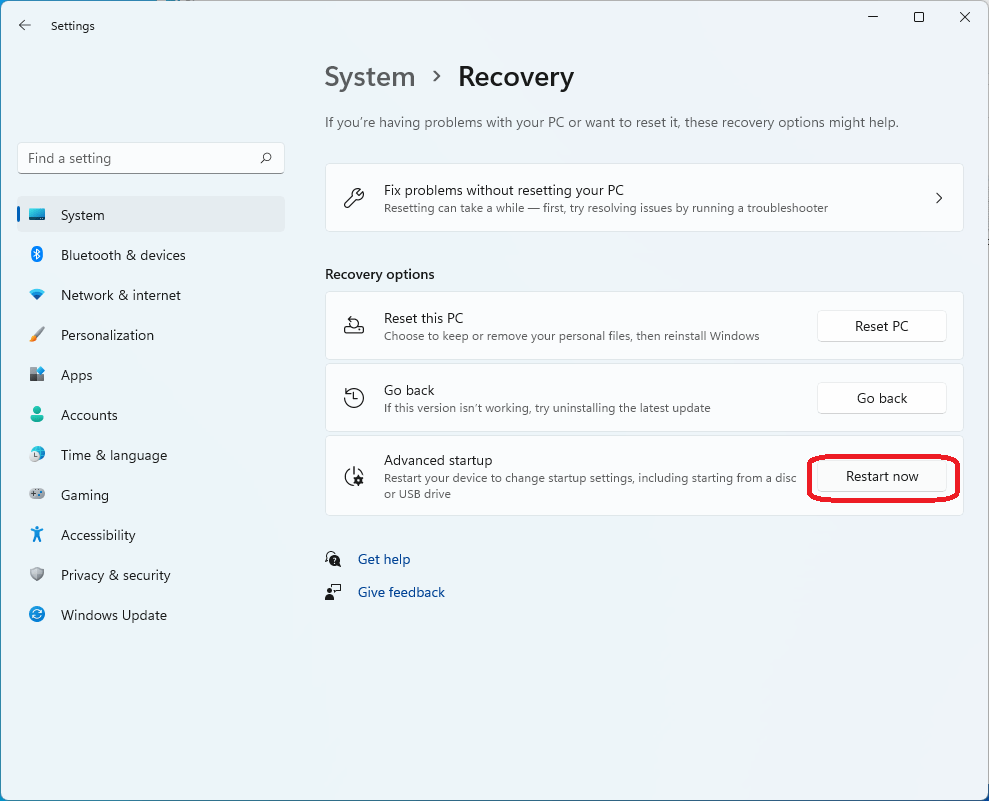Click the search magnifier icon
This screenshot has height=801, width=989.
pos(266,158)
